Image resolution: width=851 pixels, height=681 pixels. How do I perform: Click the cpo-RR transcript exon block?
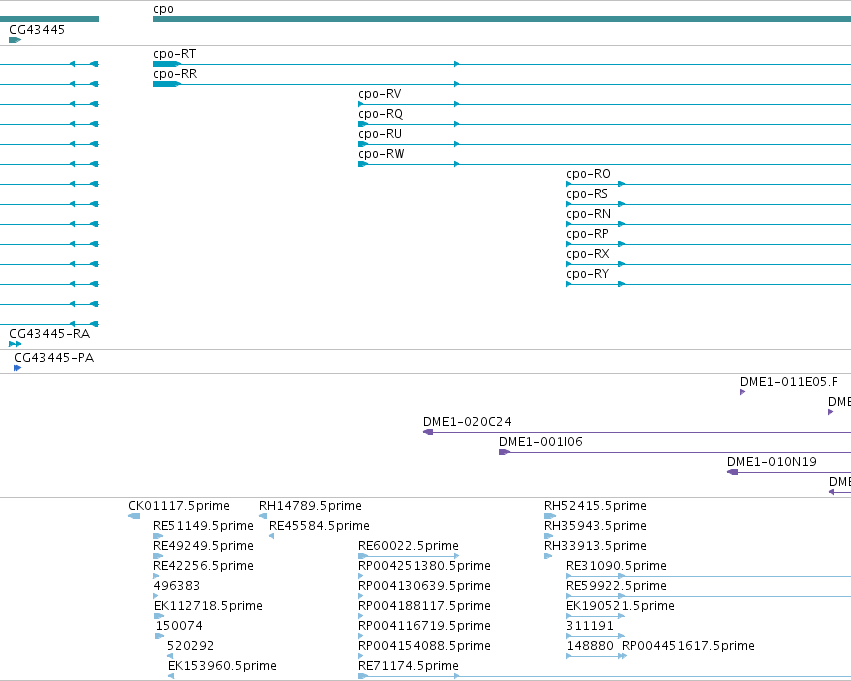[167, 84]
